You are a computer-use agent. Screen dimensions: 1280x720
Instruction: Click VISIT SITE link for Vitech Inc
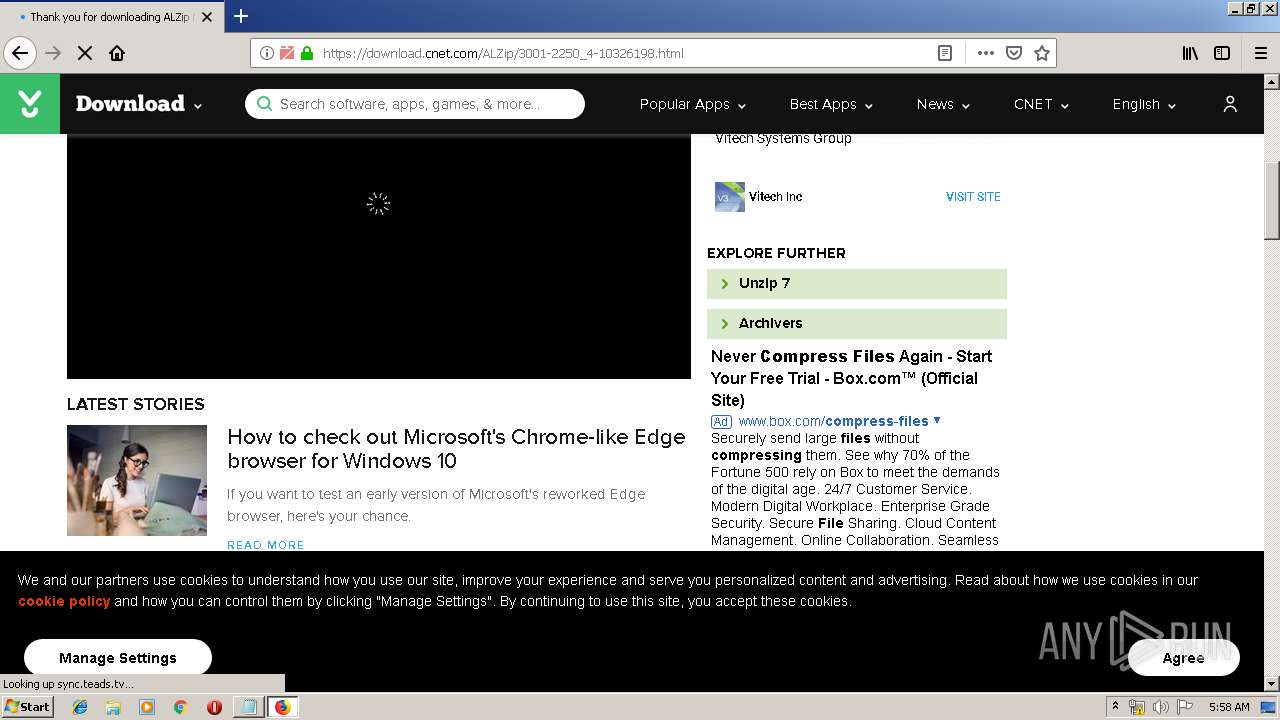973,197
